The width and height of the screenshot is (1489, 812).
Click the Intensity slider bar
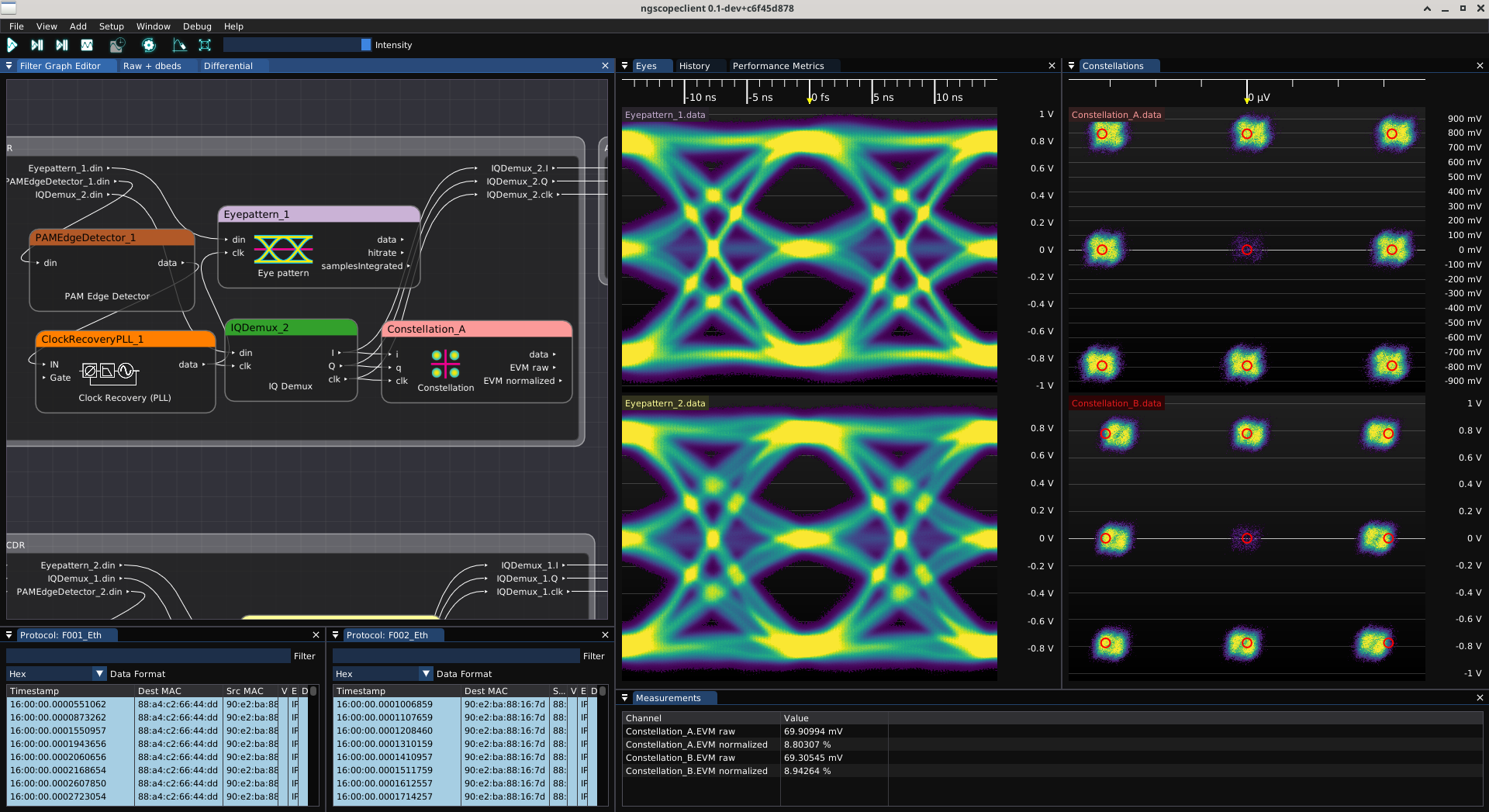pyautogui.click(x=296, y=45)
